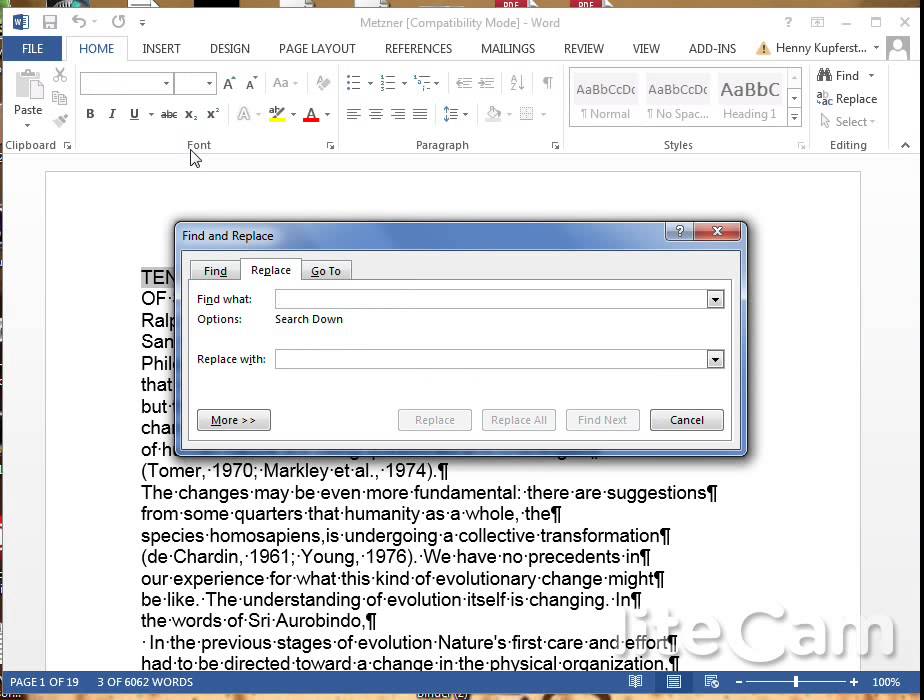Click the Decrease Indent icon

(x=464, y=82)
